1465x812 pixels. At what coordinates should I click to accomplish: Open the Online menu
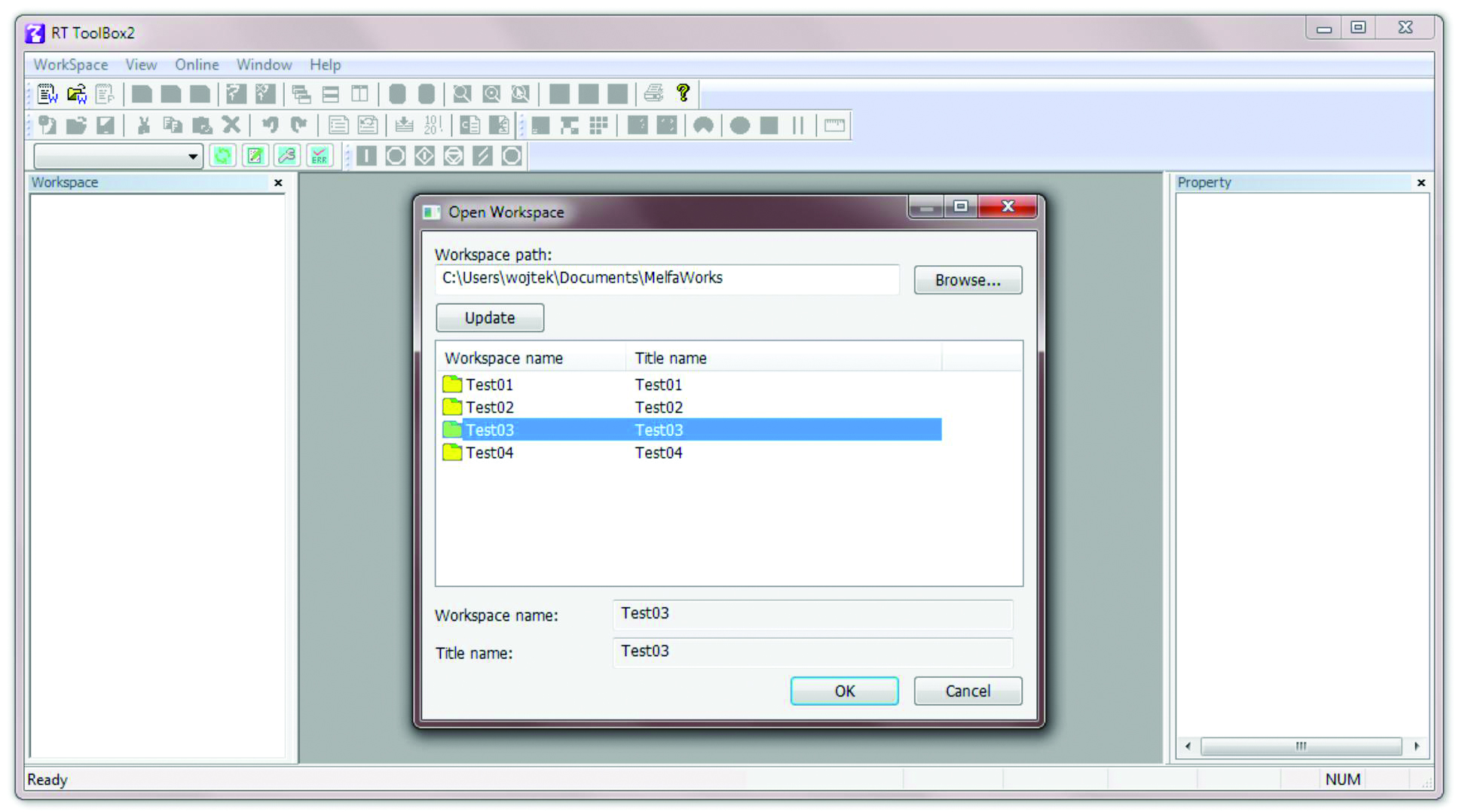pos(197,65)
